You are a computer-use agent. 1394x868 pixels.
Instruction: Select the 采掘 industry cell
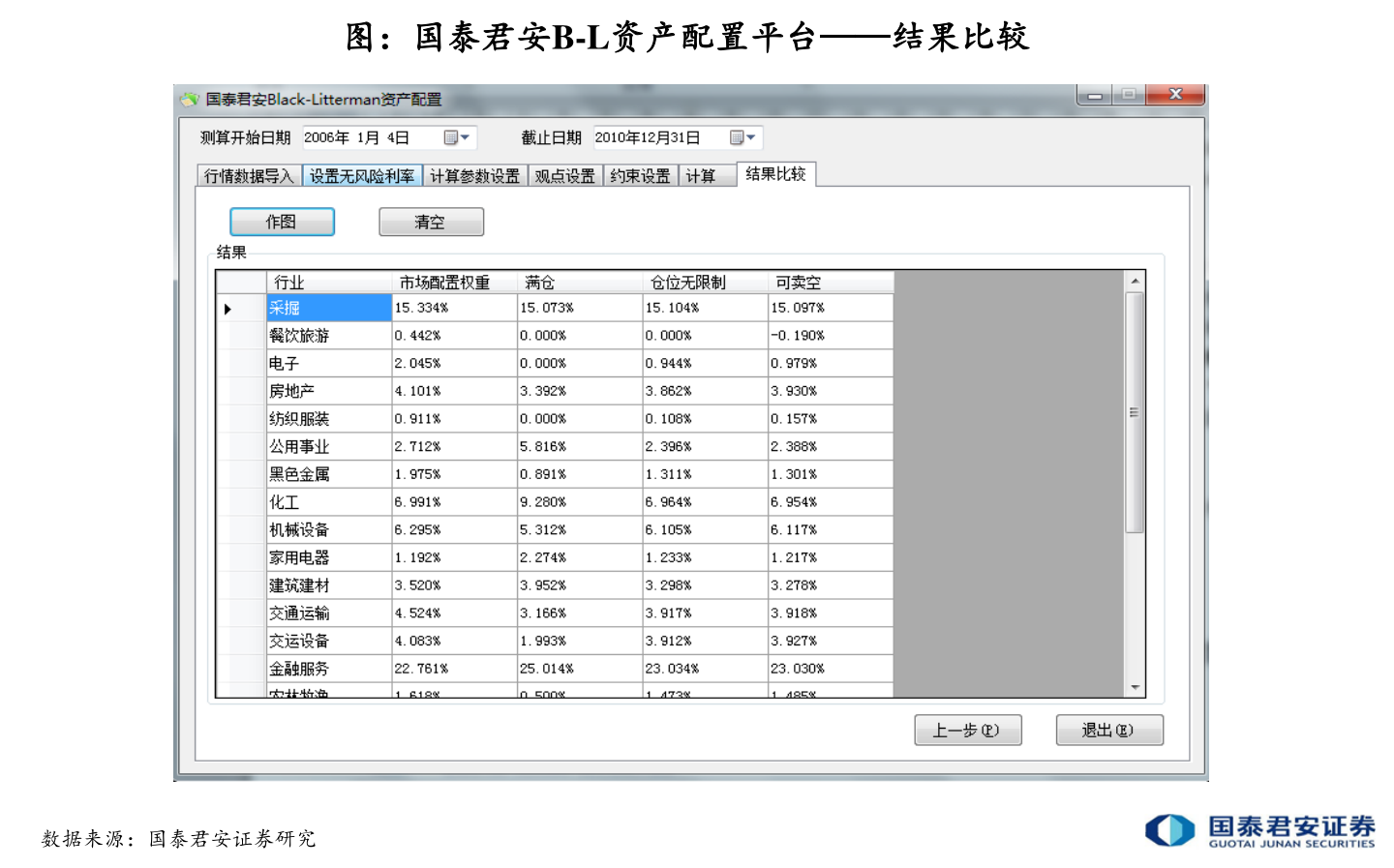[328, 308]
